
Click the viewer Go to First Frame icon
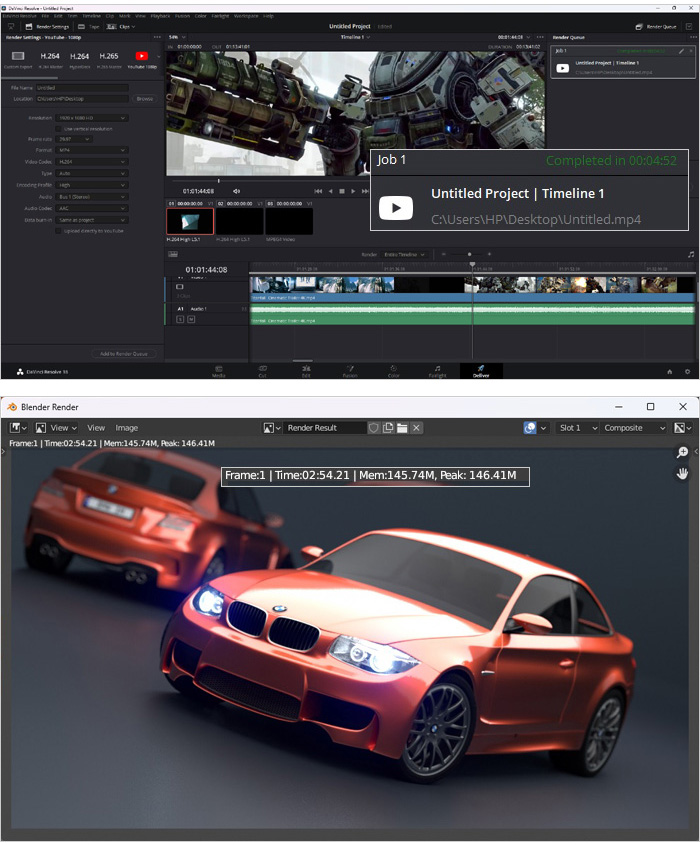pyautogui.click(x=318, y=191)
